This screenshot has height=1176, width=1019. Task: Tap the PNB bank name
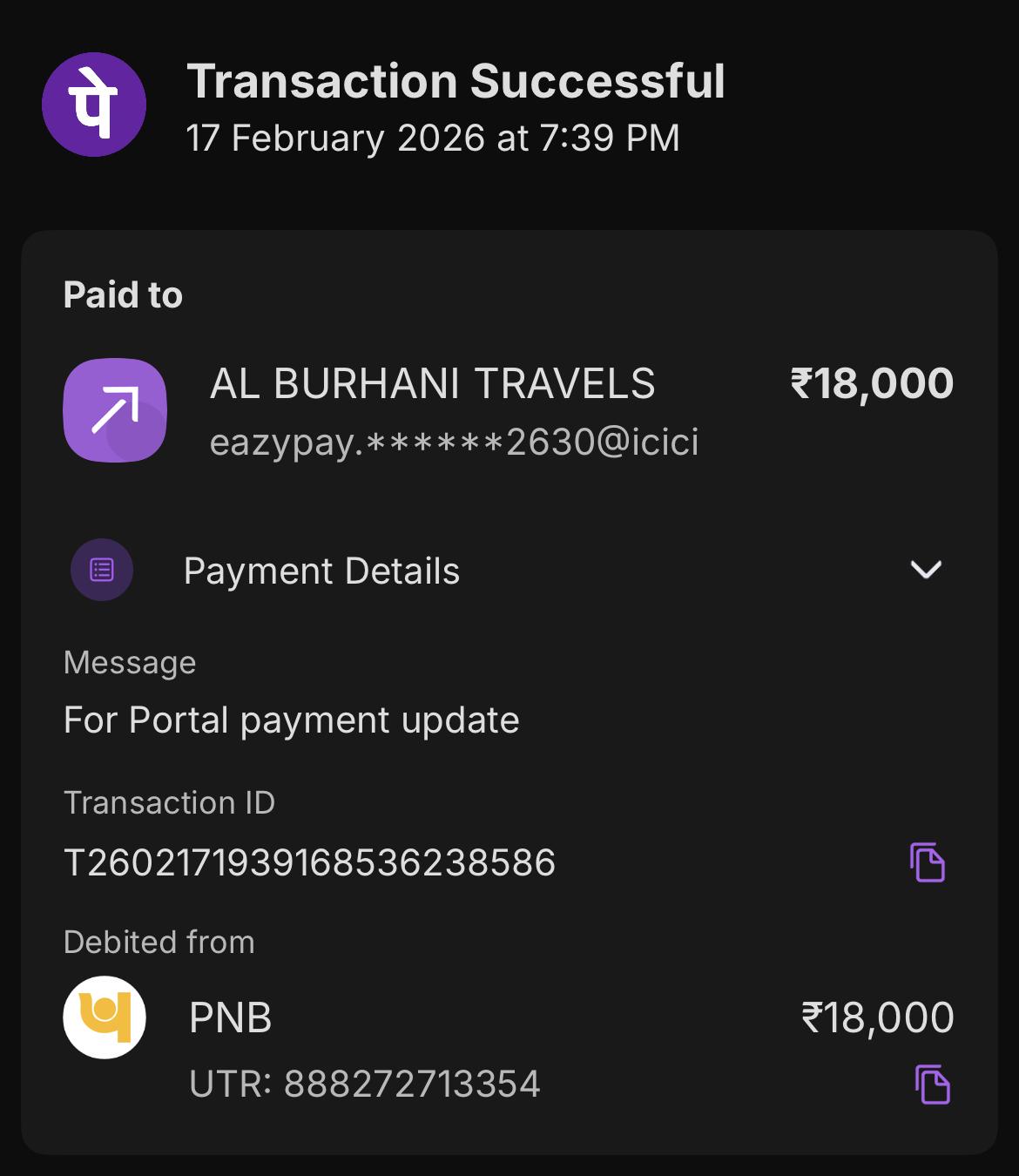click(x=231, y=1018)
